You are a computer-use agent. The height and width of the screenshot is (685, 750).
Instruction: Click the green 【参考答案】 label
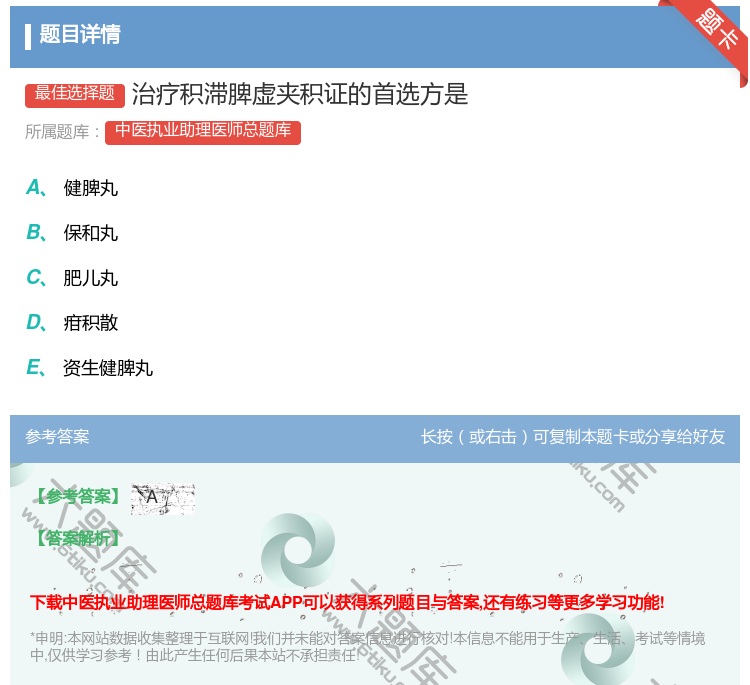[79, 497]
